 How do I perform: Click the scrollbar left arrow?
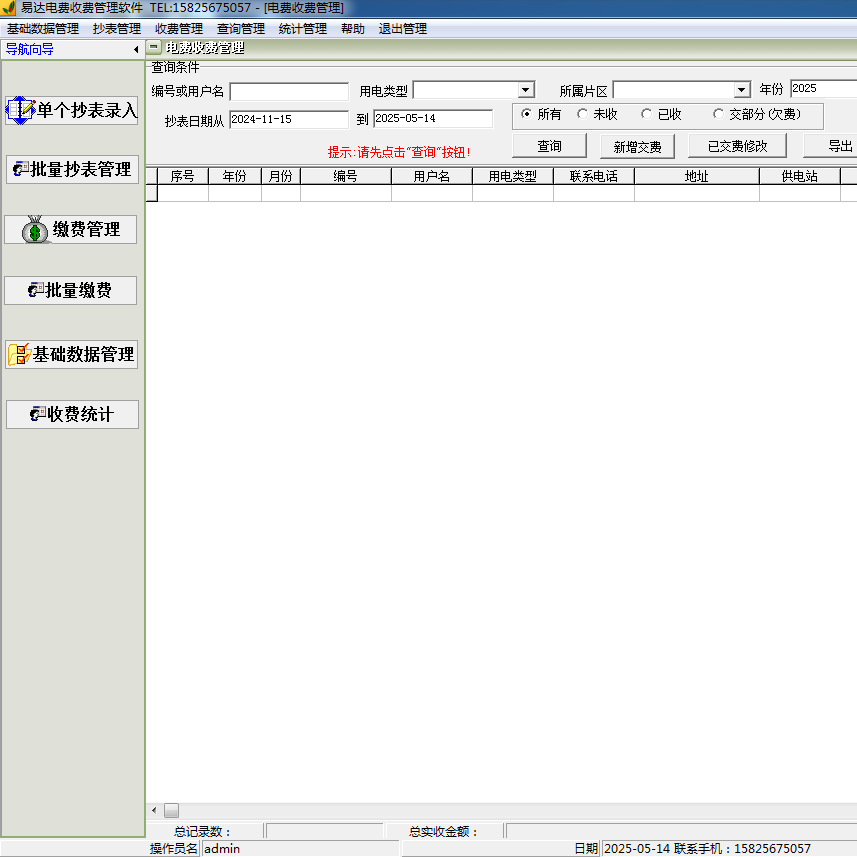154,810
